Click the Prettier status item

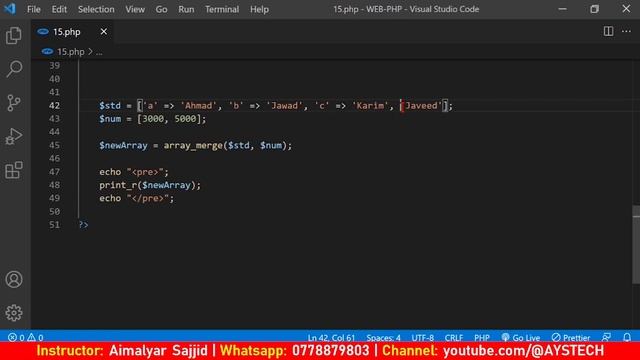[571, 338]
